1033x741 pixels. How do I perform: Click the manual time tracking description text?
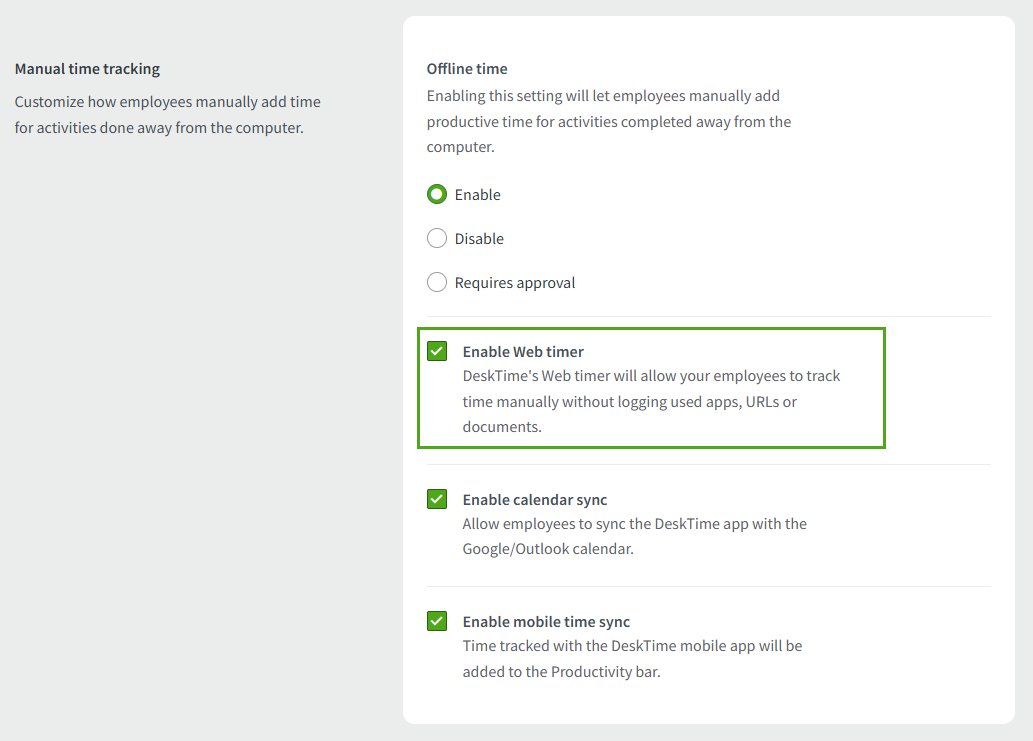[167, 114]
